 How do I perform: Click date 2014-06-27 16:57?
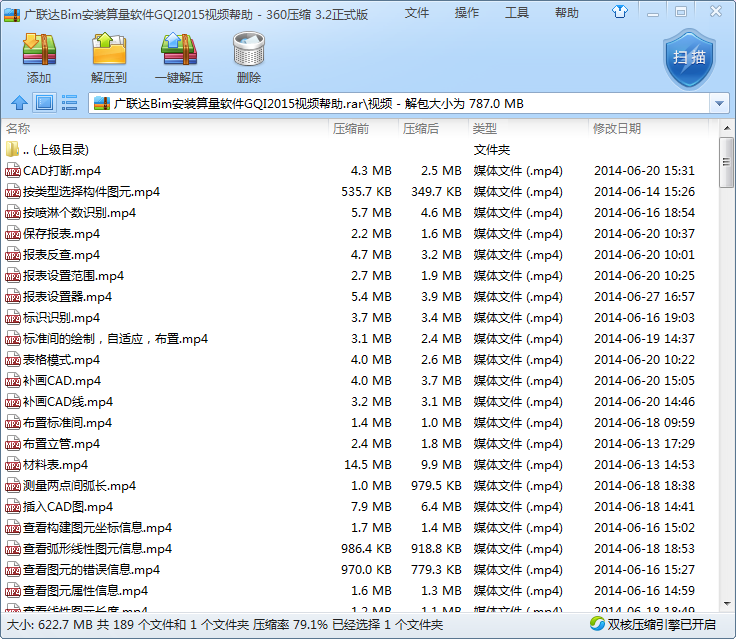pos(644,297)
